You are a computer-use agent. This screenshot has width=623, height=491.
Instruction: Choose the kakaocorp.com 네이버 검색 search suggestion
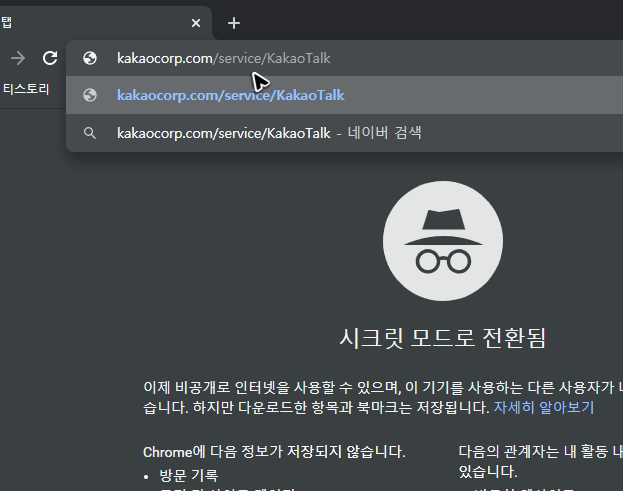(344, 133)
